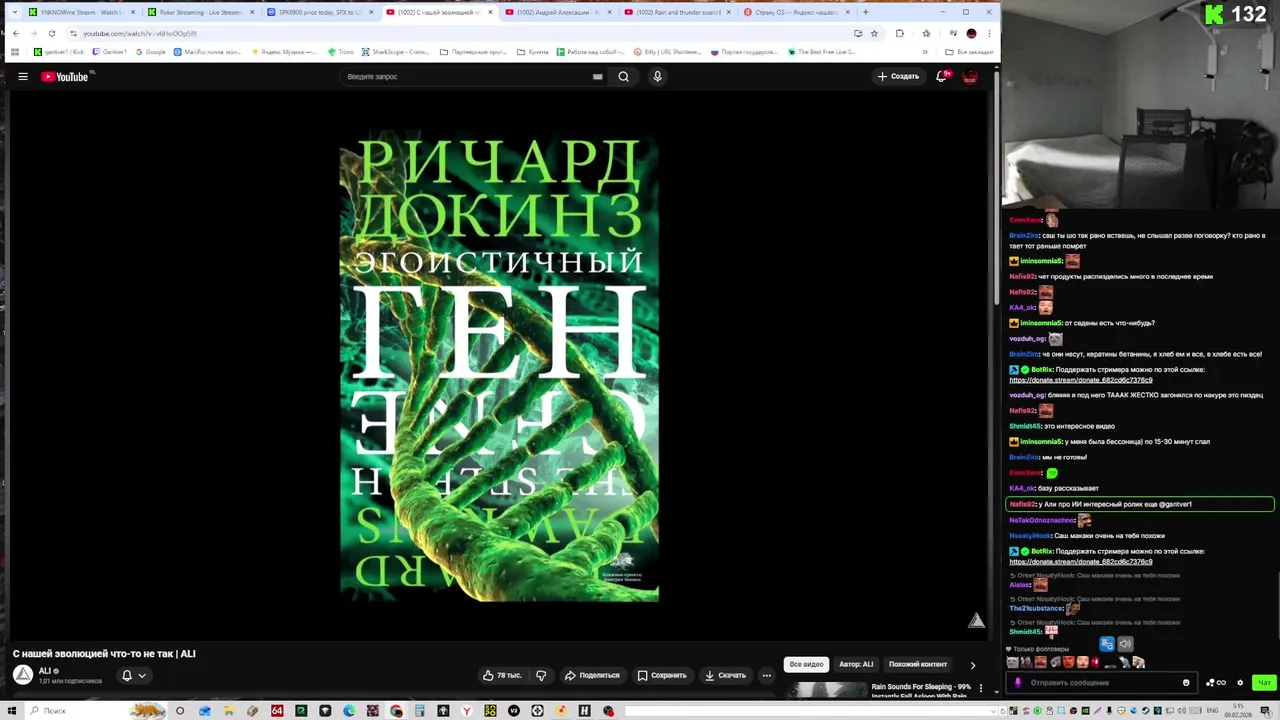The image size is (1280, 720).
Task: Open the browser extensions puzzle icon
Action: click(x=899, y=33)
